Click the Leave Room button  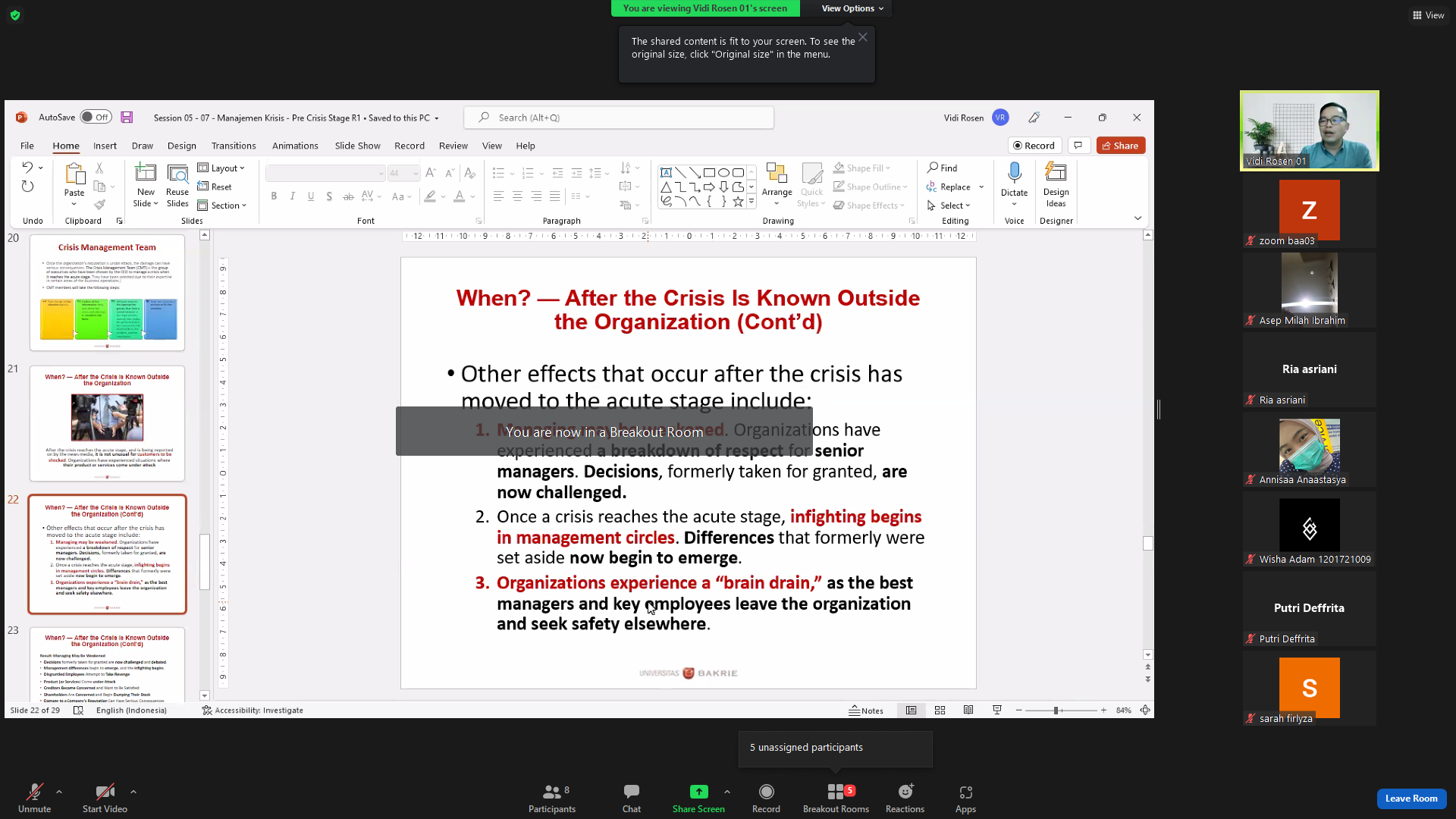coord(1410,799)
